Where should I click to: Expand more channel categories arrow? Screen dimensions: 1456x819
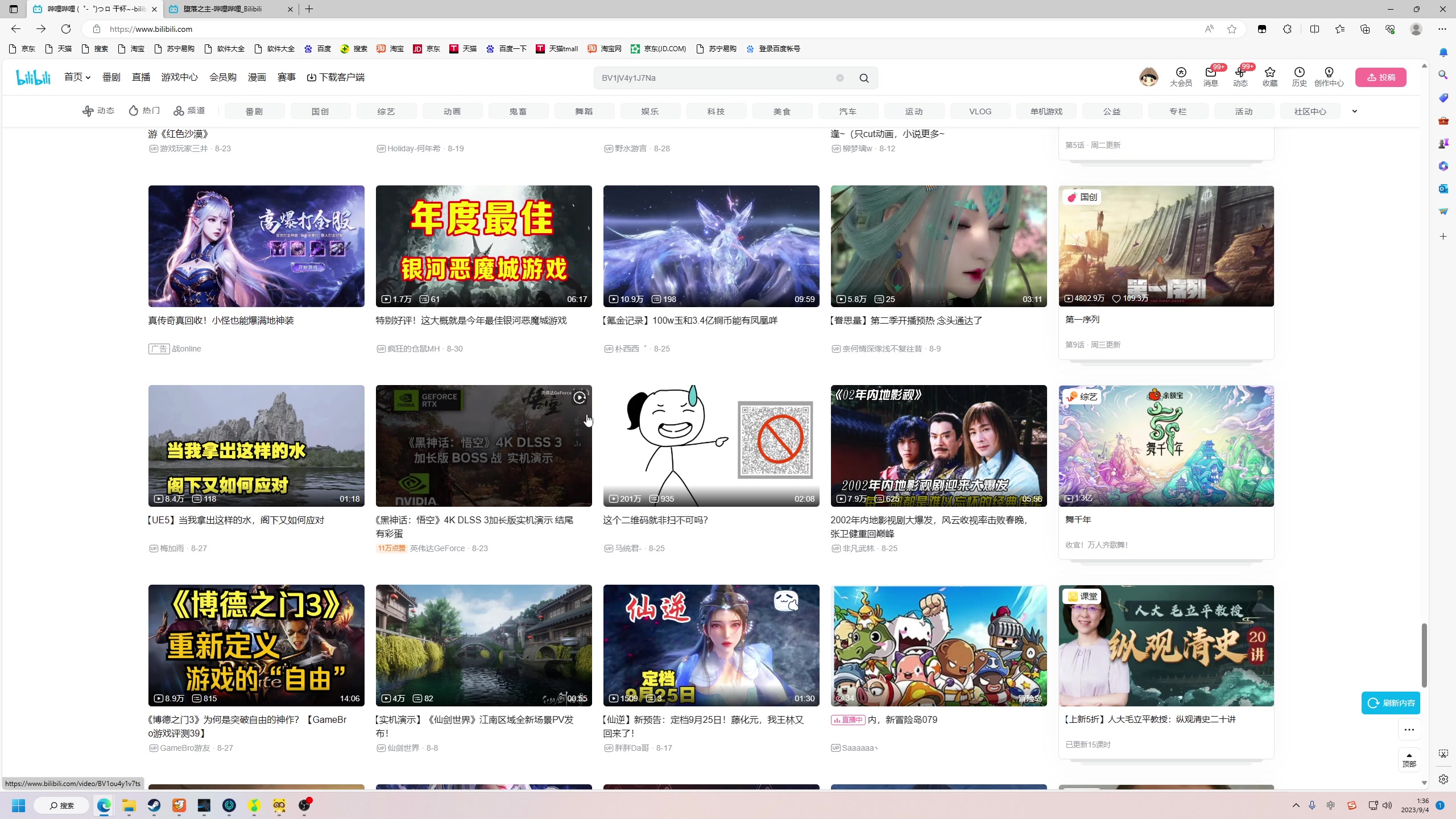click(x=1355, y=111)
